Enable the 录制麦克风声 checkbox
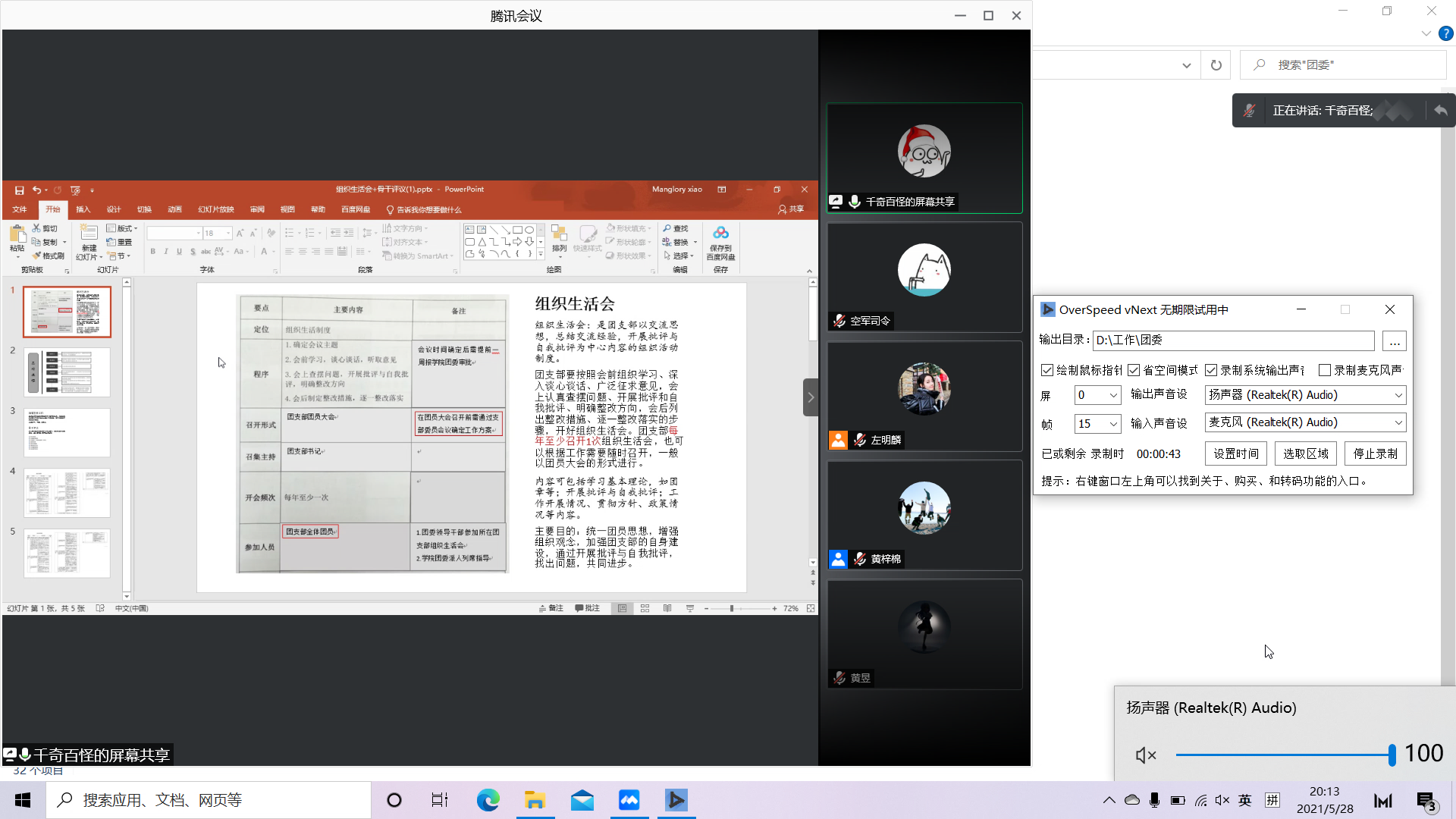The image size is (1456, 819). coord(1325,370)
